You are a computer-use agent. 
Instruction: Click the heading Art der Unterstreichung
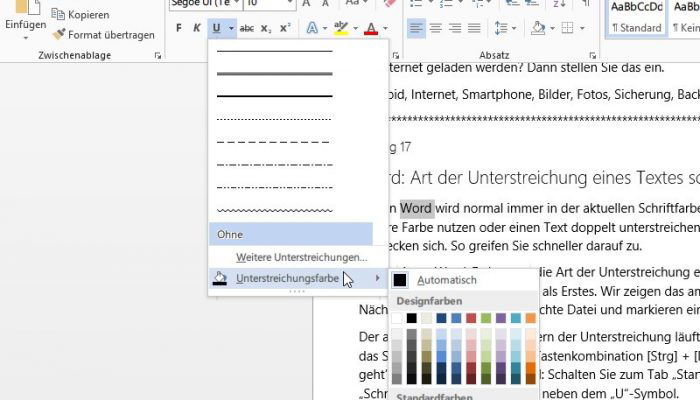[499, 178]
